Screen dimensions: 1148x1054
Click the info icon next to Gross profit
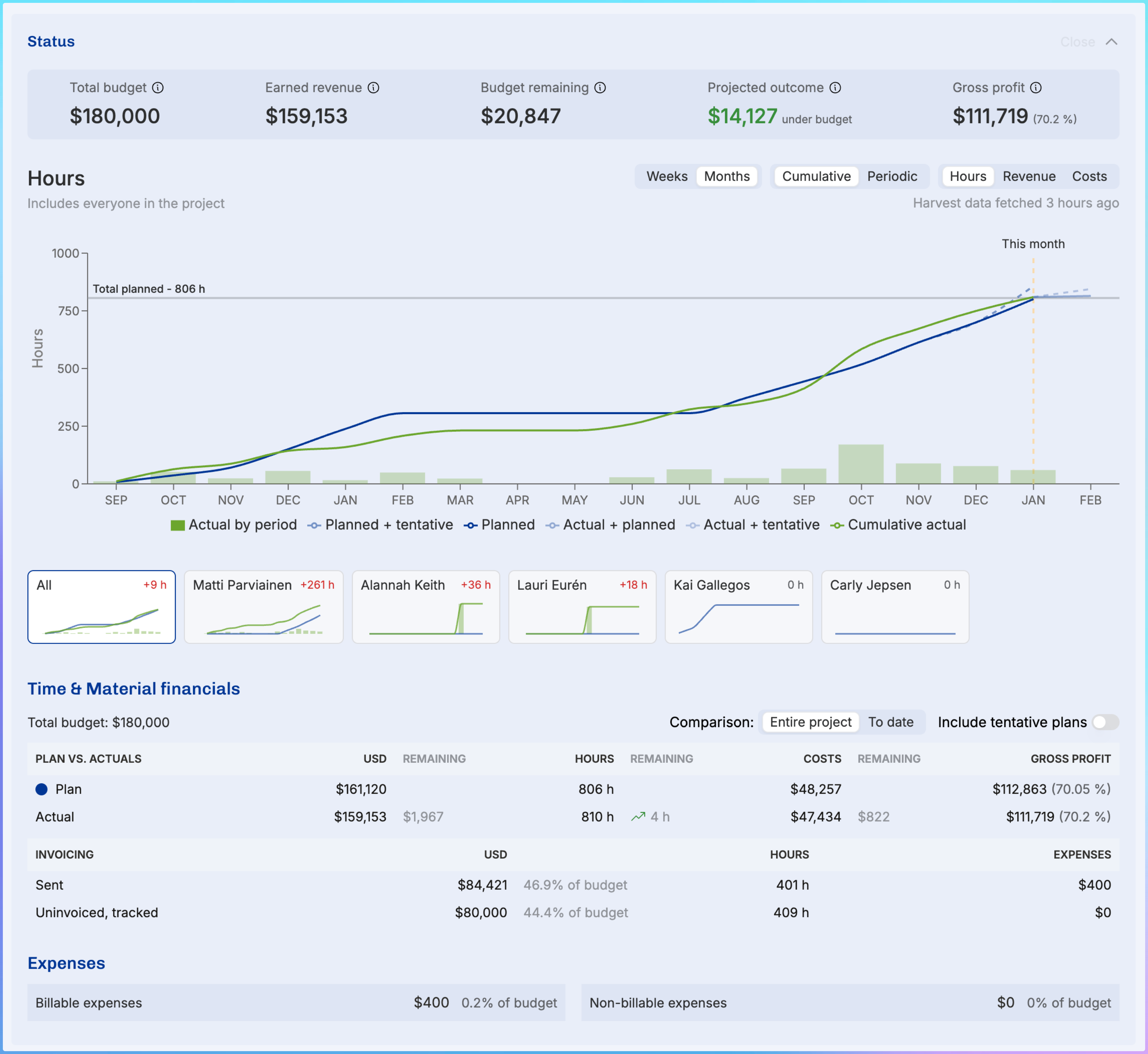(x=1036, y=87)
